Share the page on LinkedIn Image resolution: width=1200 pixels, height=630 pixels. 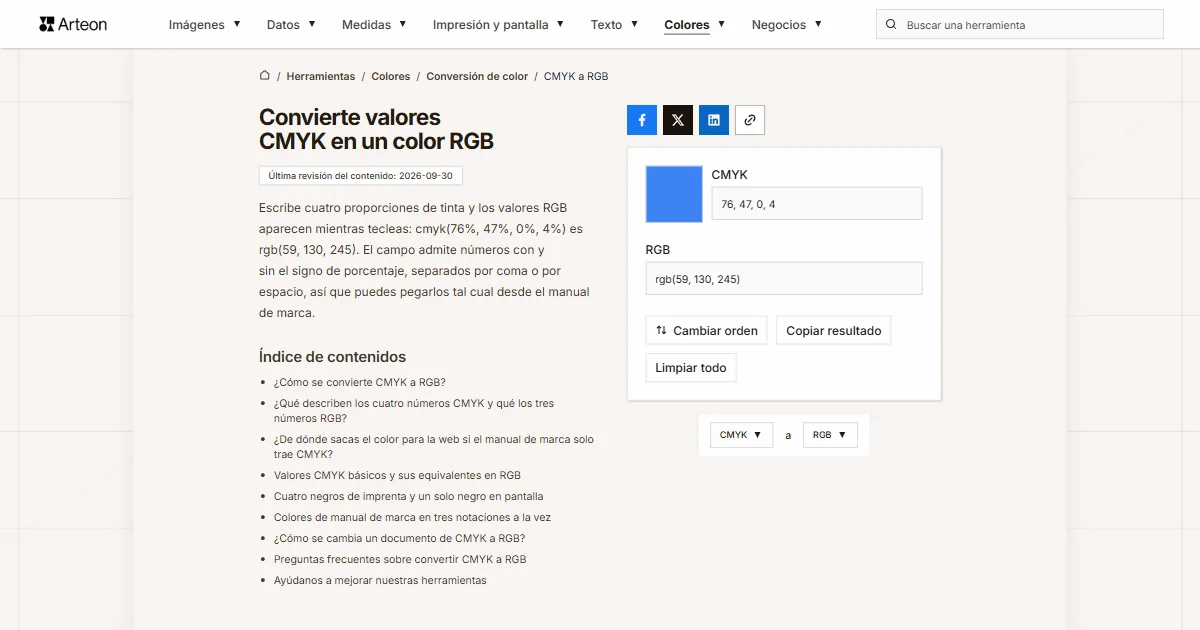click(714, 120)
